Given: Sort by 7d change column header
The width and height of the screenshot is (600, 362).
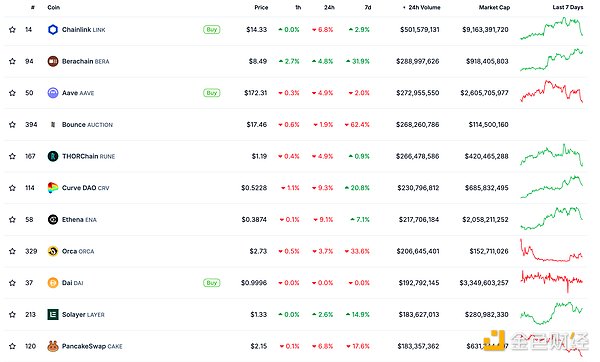Looking at the screenshot, I should pyautogui.click(x=368, y=7).
